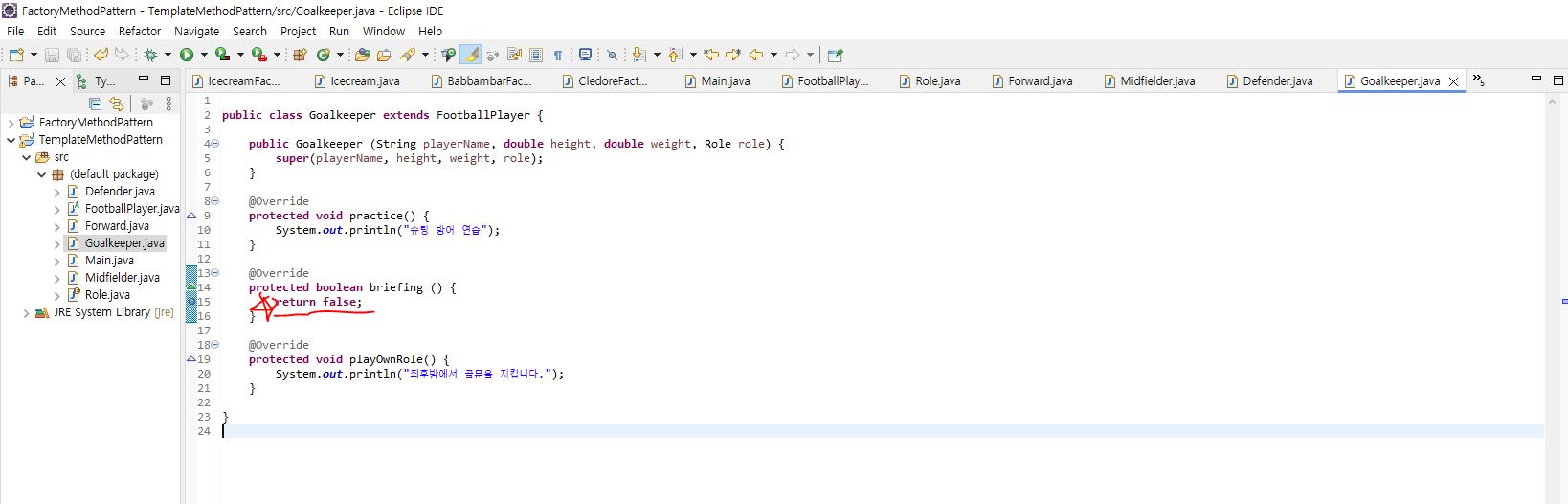
Task: Run the program with green play icon
Action: [x=187, y=55]
